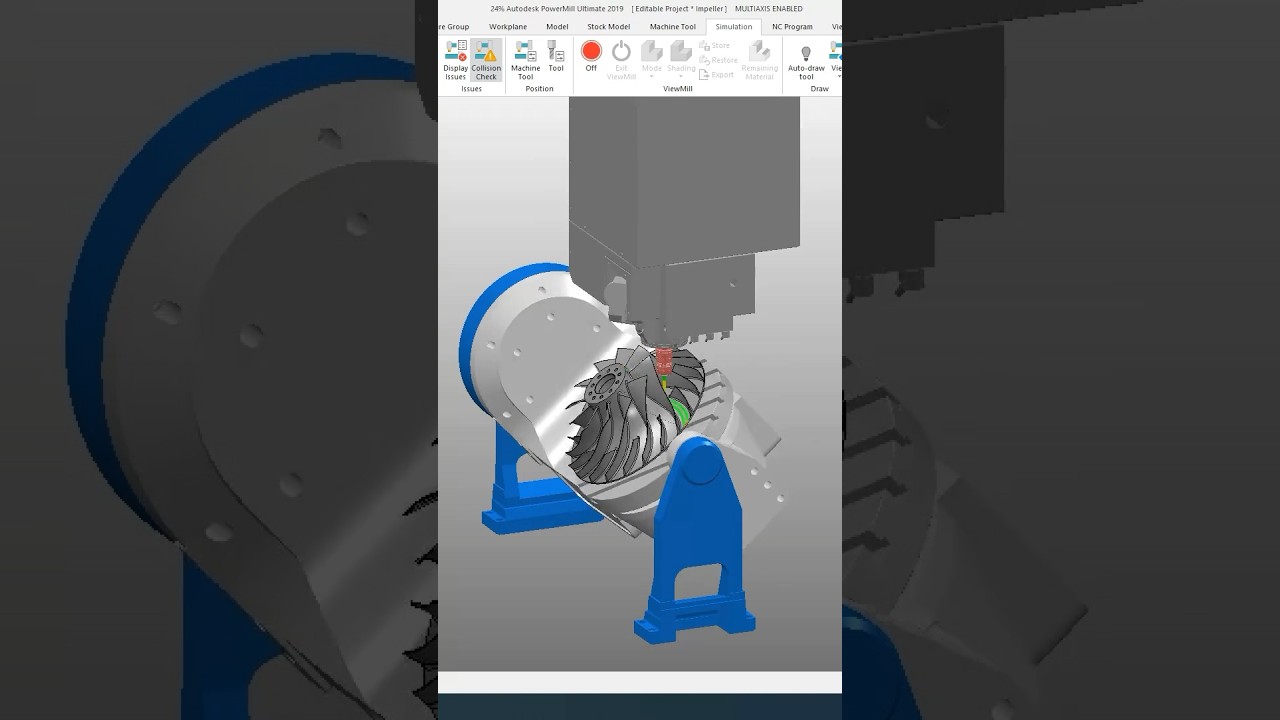Toggle the ViewMill Off button

(x=591, y=57)
